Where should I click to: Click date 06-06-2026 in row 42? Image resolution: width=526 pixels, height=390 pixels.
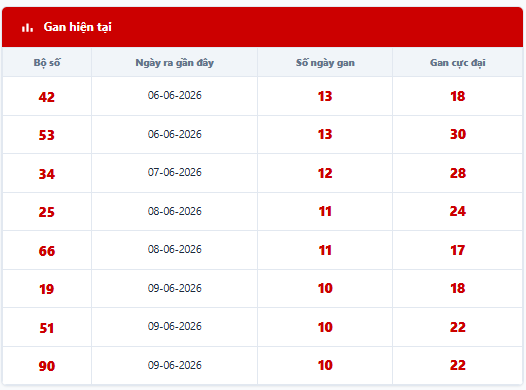(x=174, y=95)
